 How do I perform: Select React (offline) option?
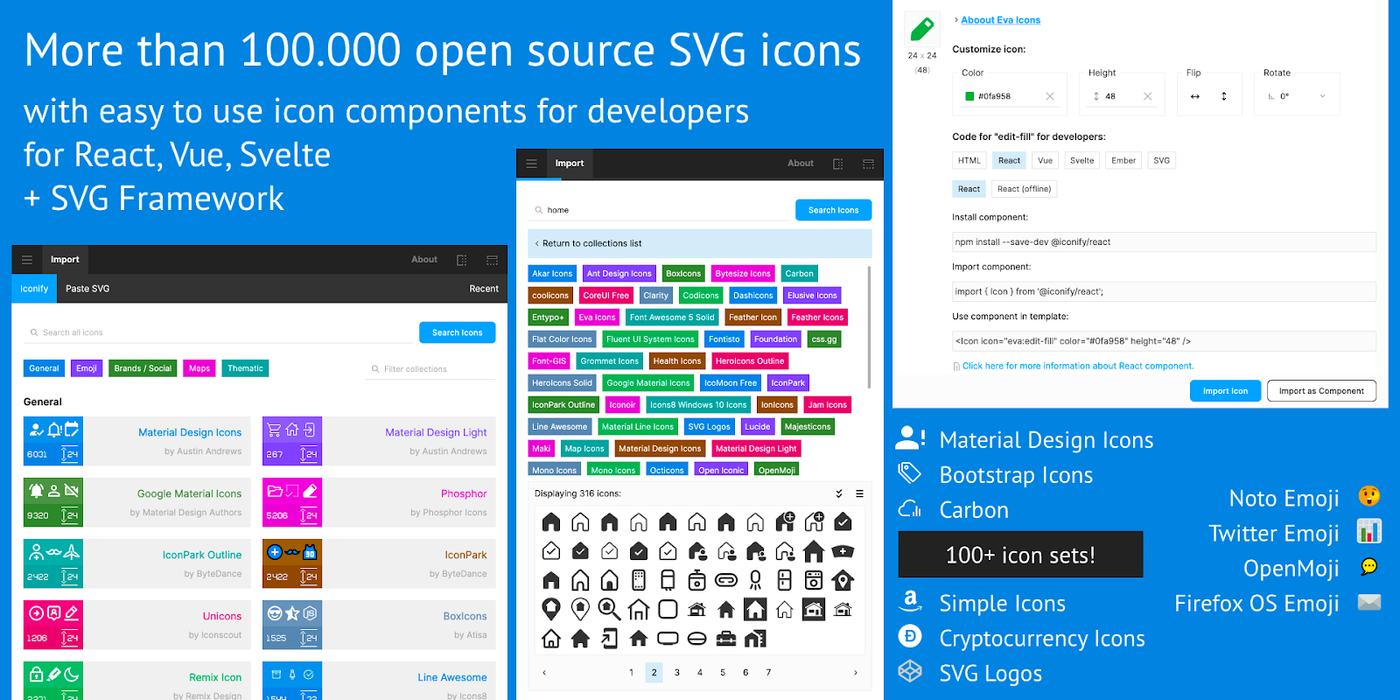point(1024,189)
